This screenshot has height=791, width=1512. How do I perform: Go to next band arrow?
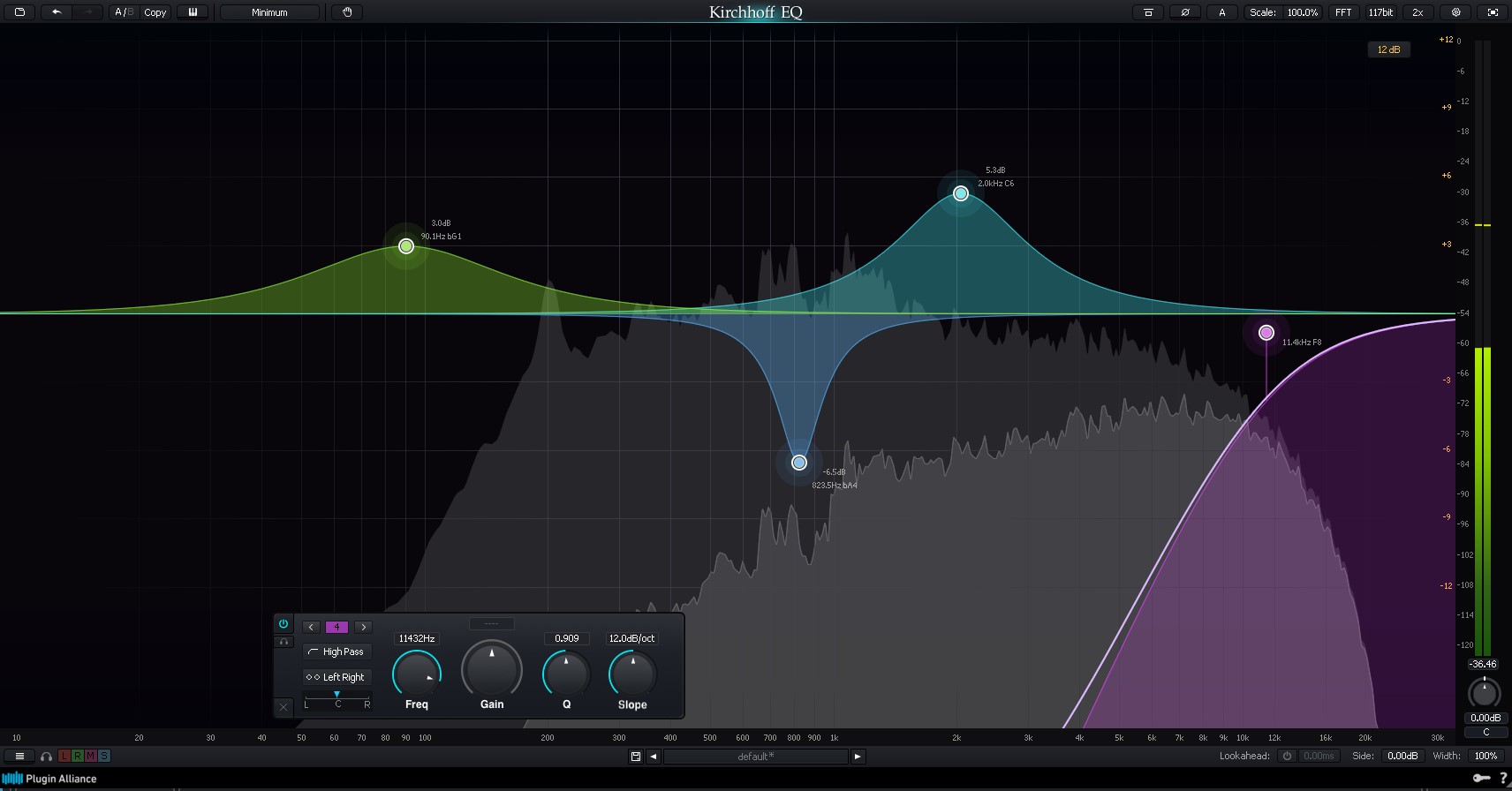pyautogui.click(x=363, y=627)
